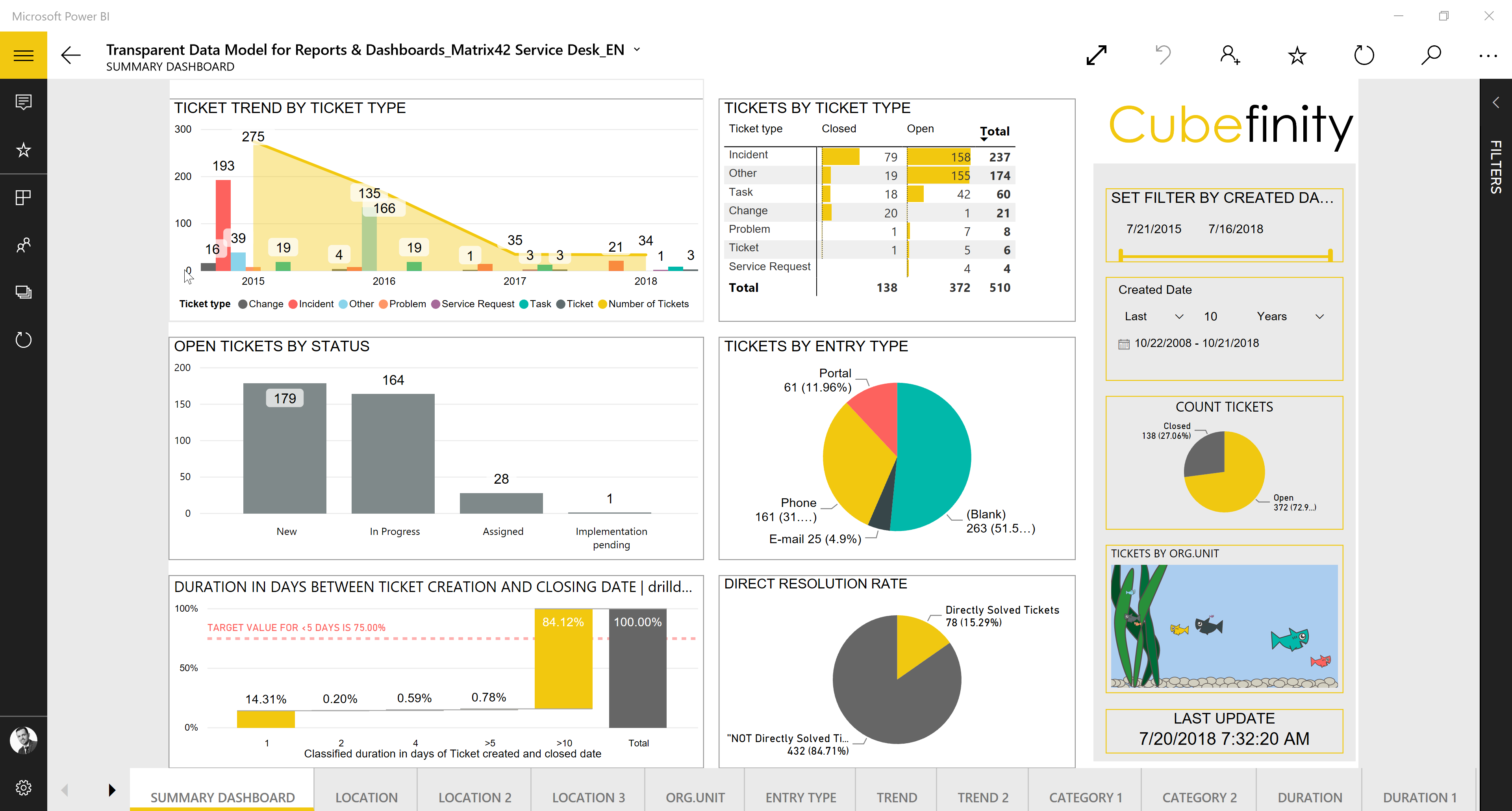
Task: Mark this report as favorite
Action: point(1297,55)
